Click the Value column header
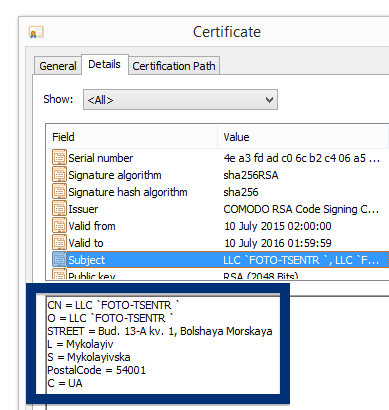Image resolution: width=389 pixels, height=410 pixels. tap(303, 137)
